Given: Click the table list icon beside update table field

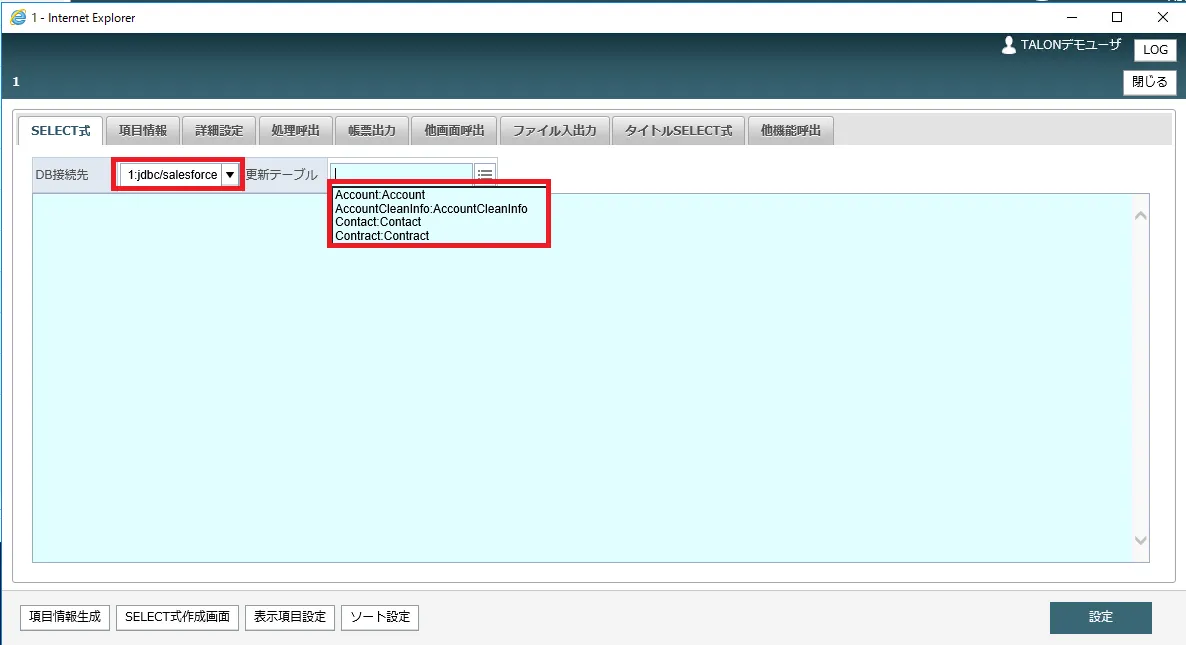Looking at the screenshot, I should click(x=485, y=174).
